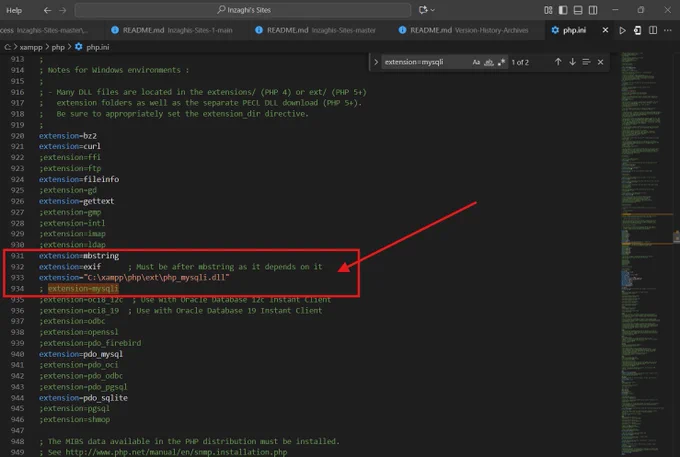680x457 pixels.
Task: Click the 'Notes for Windows environments' comment
Action: click(114, 70)
